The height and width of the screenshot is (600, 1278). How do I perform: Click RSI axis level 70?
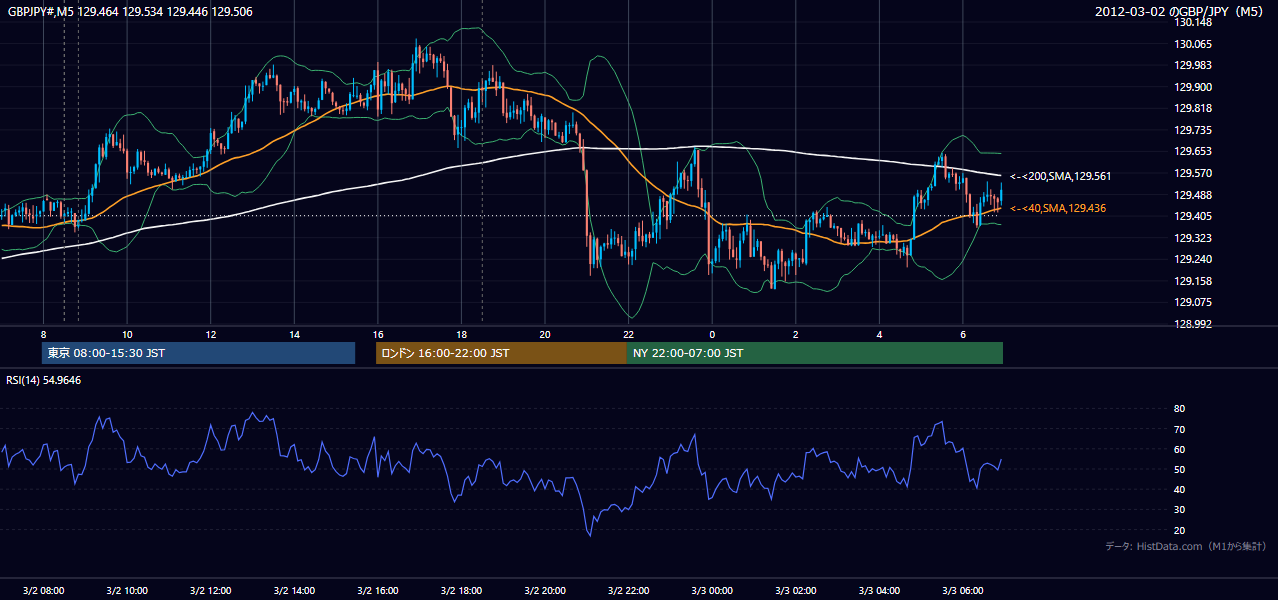pyautogui.click(x=1179, y=429)
